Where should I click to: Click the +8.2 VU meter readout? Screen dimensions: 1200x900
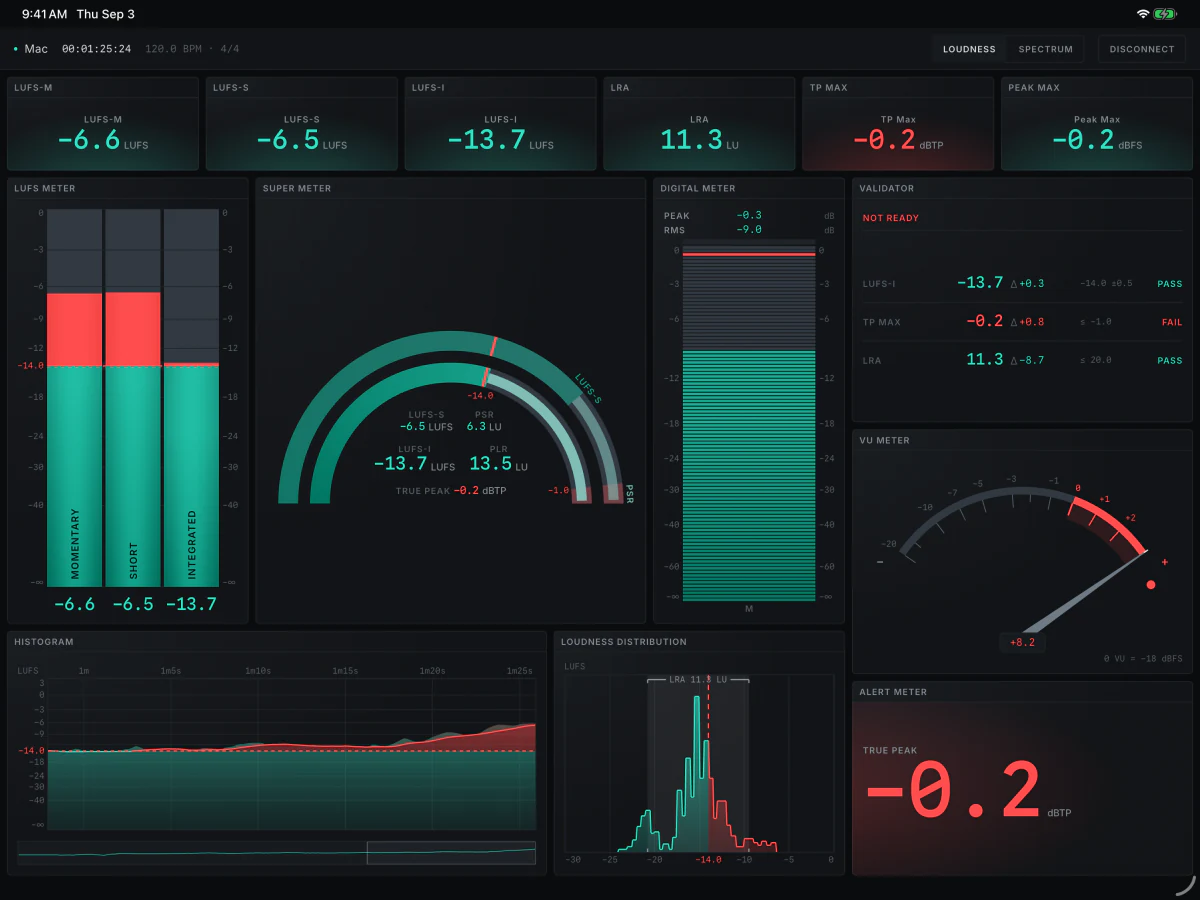[1022, 643]
